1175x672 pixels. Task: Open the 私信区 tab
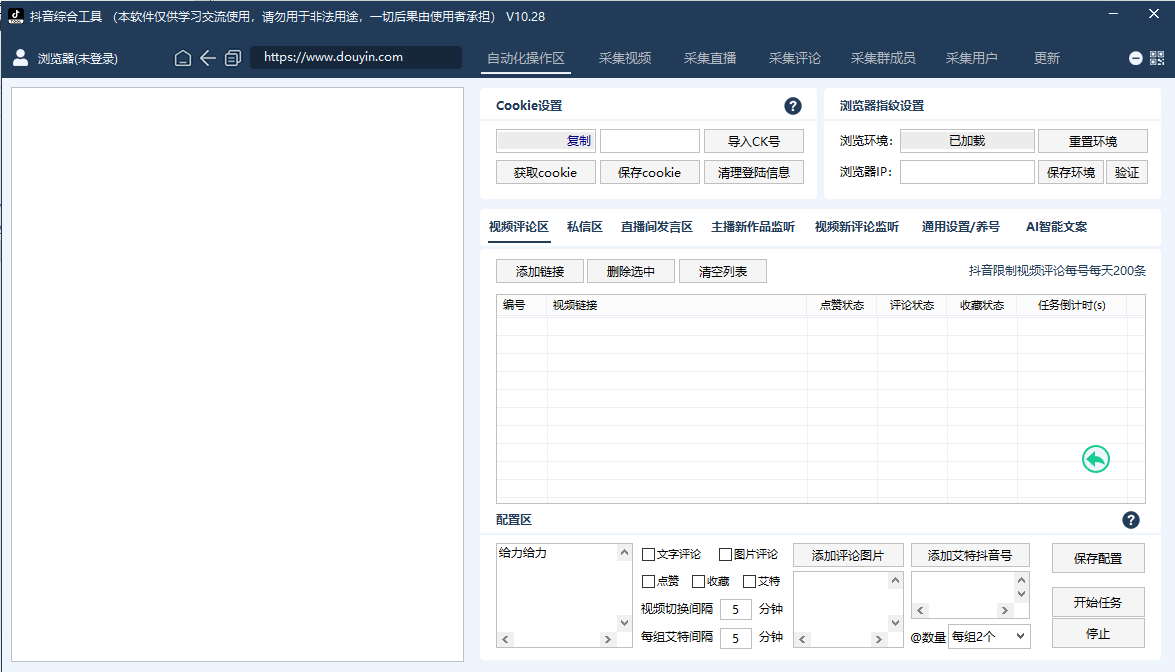point(584,227)
